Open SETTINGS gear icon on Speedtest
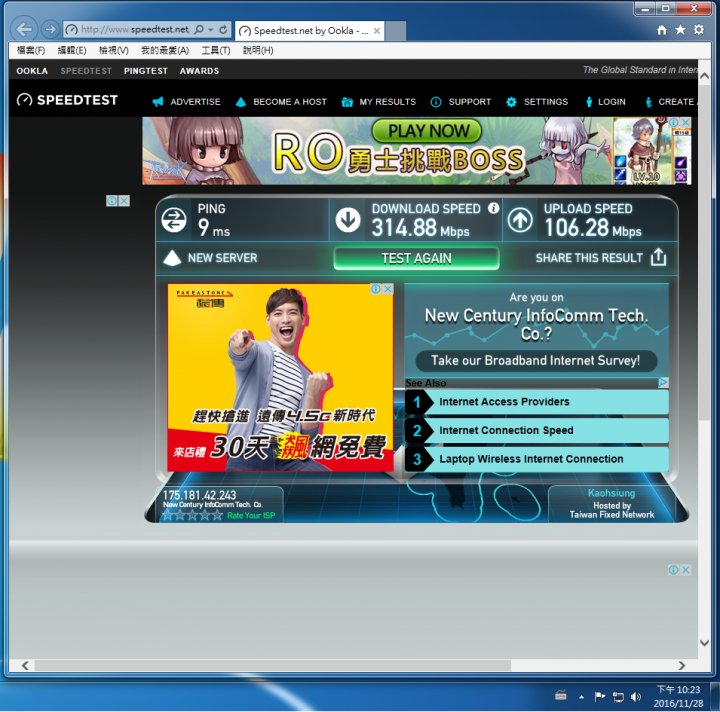The width and height of the screenshot is (720, 712). point(511,102)
